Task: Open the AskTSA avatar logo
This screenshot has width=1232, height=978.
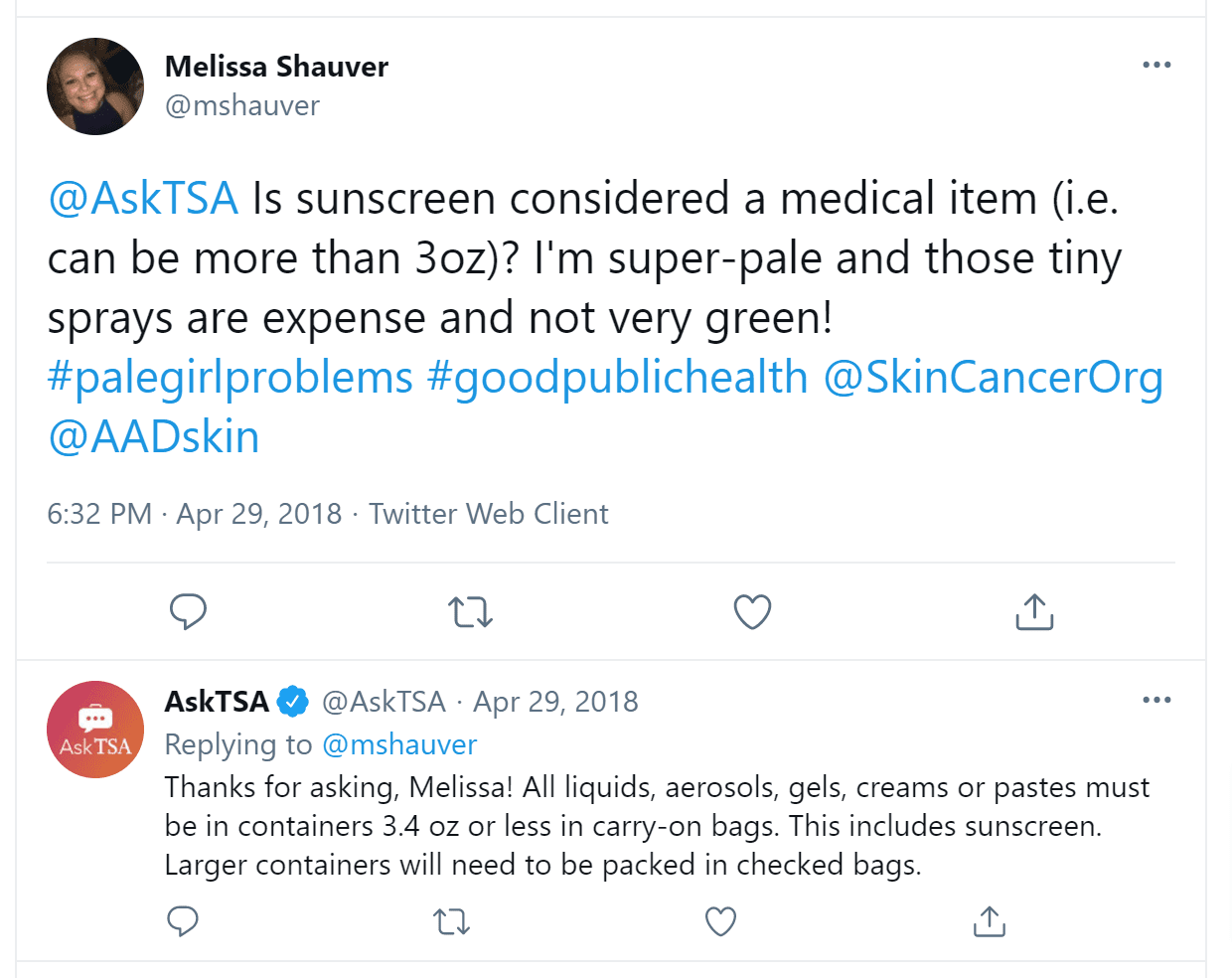Action: [x=95, y=730]
